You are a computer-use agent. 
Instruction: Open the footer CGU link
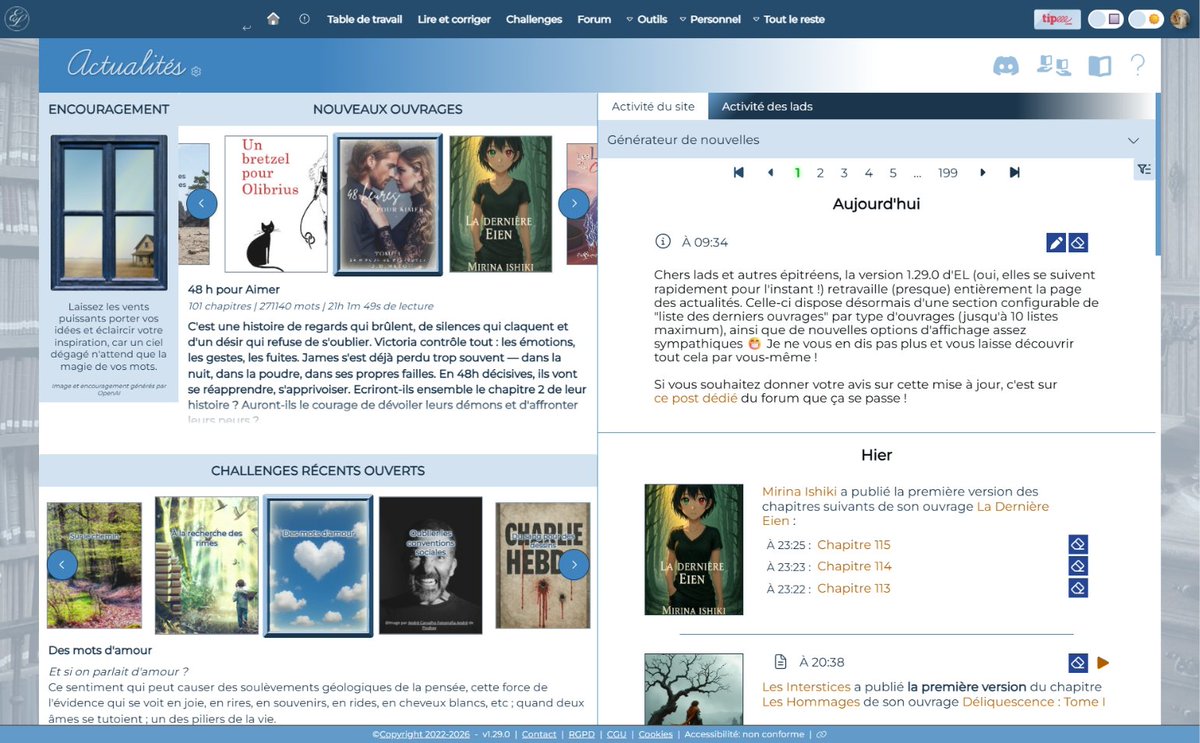pyautogui.click(x=616, y=734)
